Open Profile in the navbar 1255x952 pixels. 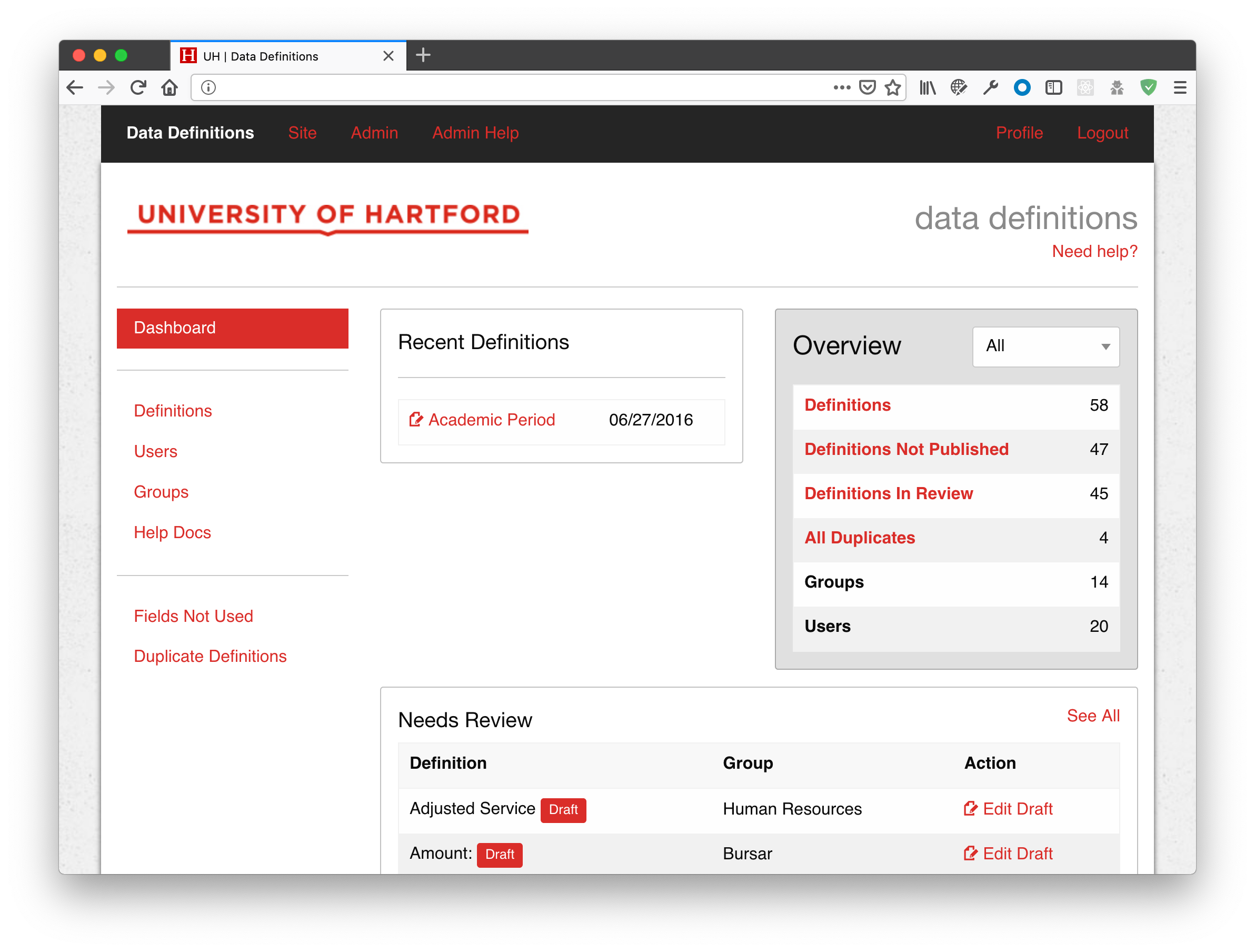point(1019,133)
